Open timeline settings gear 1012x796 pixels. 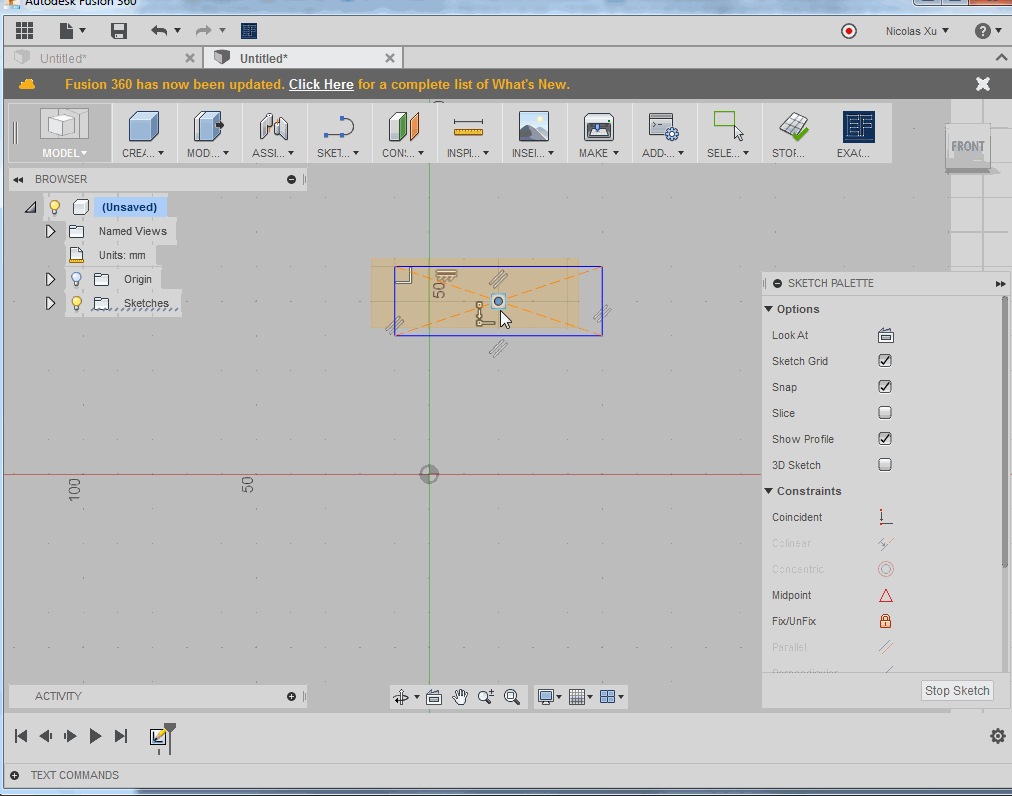[998, 736]
